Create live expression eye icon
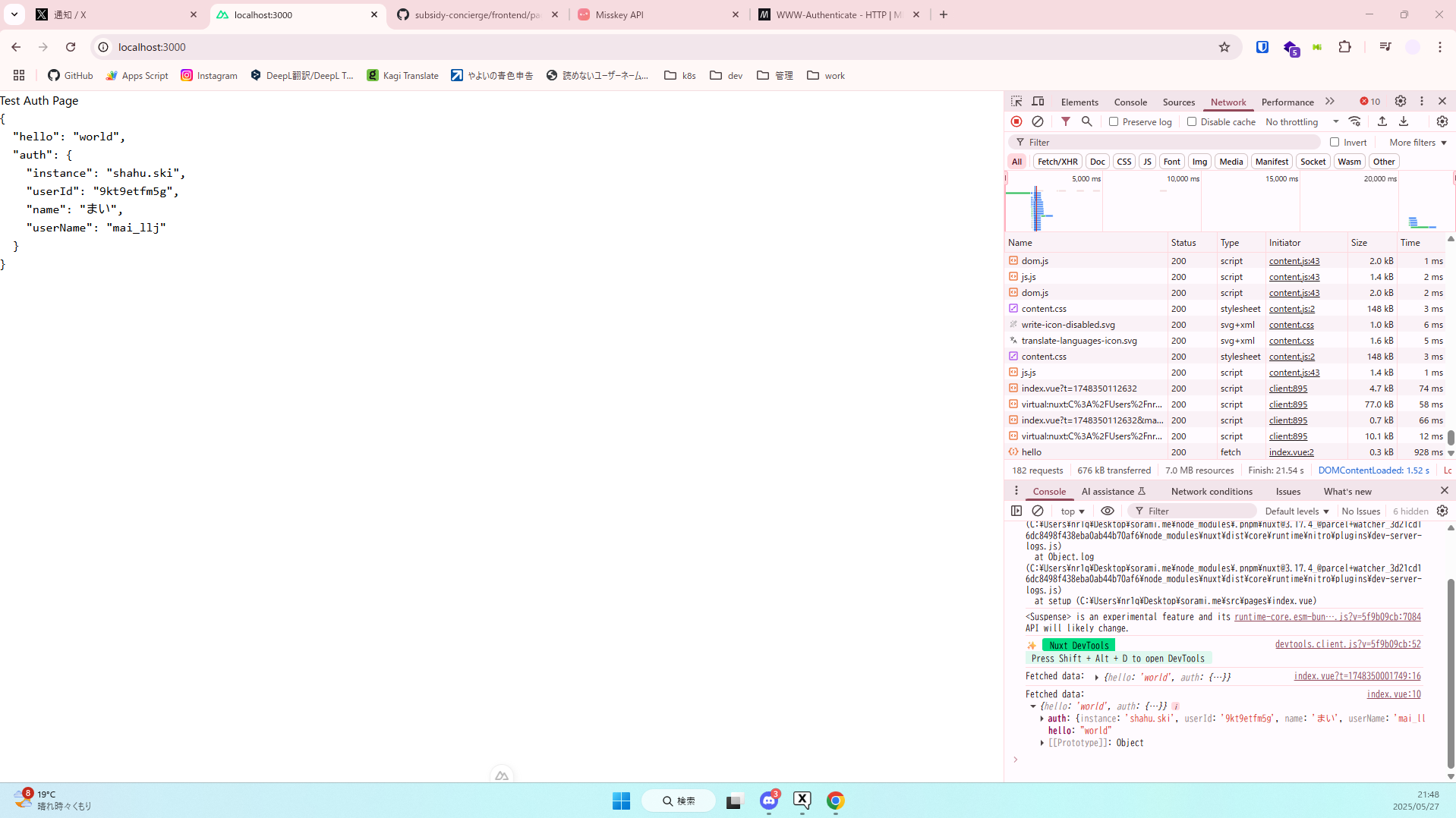Image resolution: width=1456 pixels, height=818 pixels. 1108,511
